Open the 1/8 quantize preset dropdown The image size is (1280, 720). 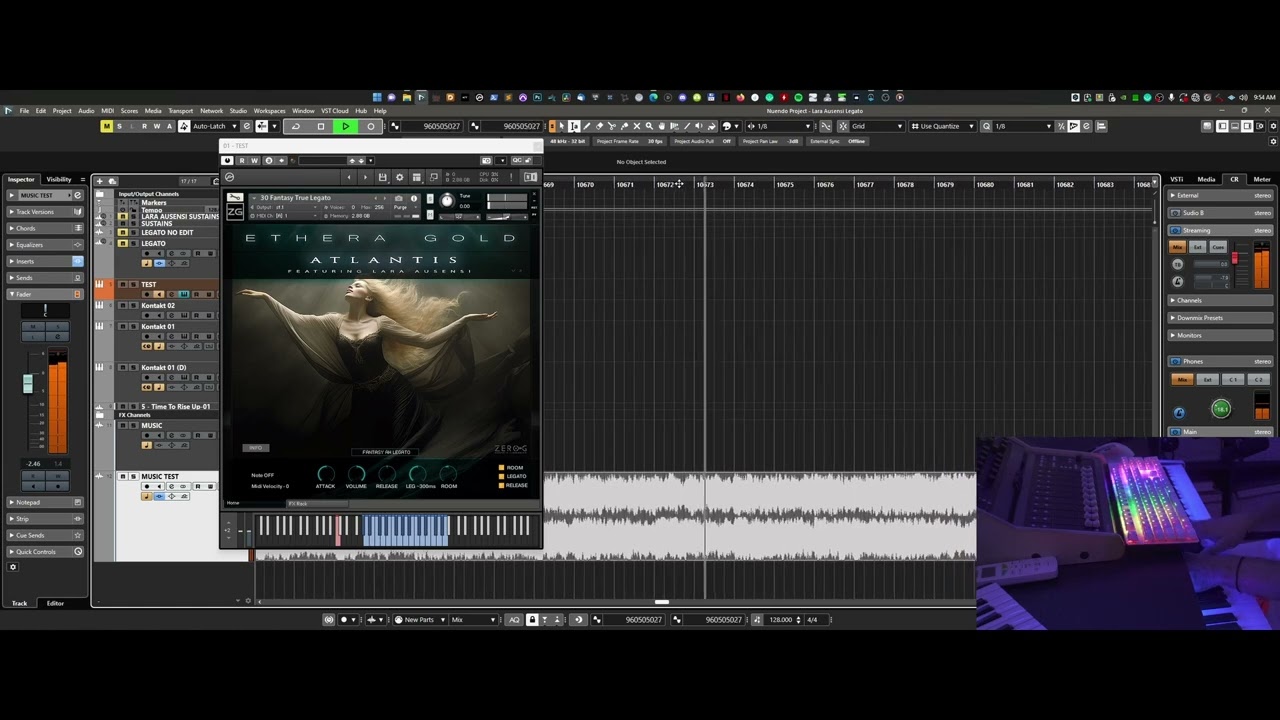[1023, 126]
